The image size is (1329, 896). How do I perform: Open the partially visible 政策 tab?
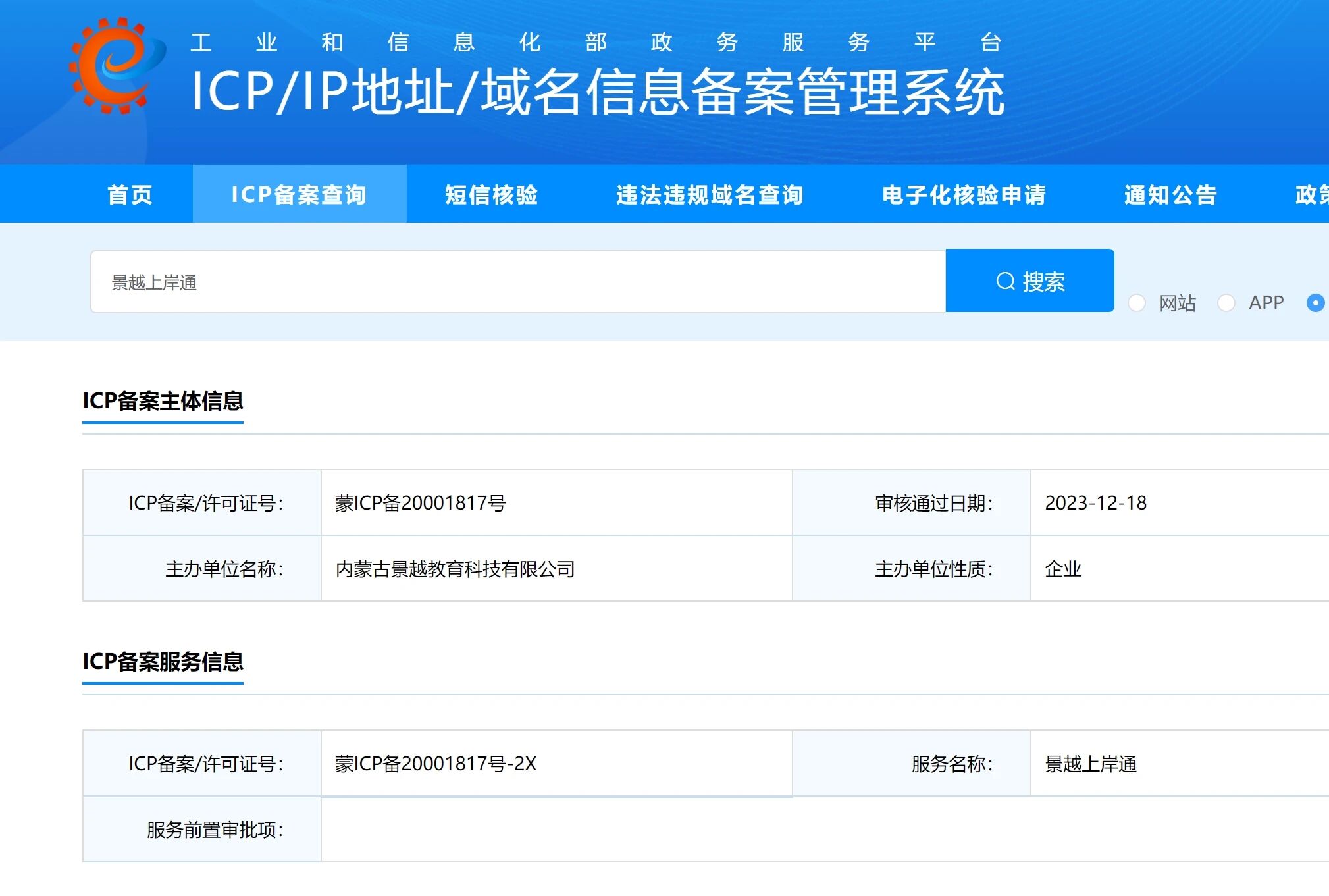(1311, 194)
